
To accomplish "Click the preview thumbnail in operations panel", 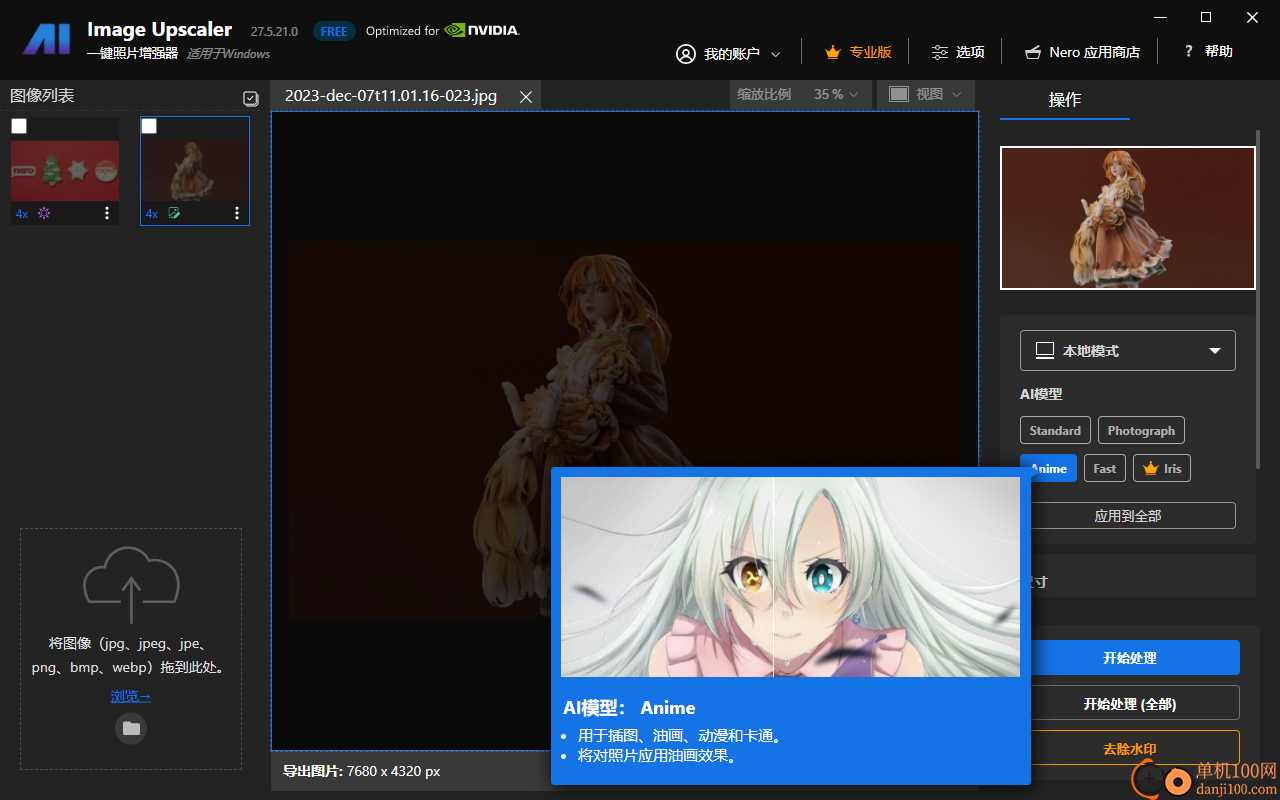I will tap(1128, 218).
